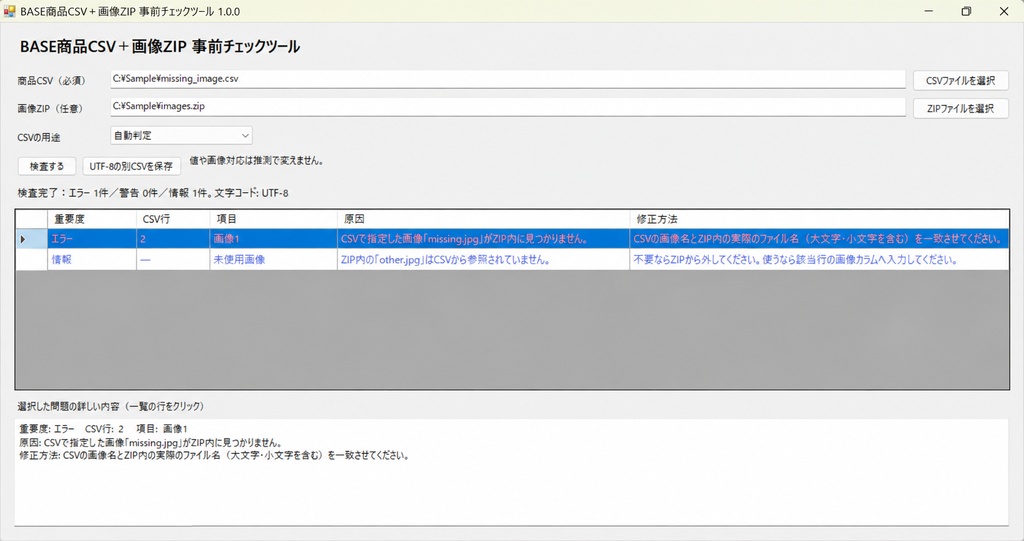Image resolution: width=1024 pixels, height=541 pixels.
Task: Click the 項目 column header
Action: point(274,219)
